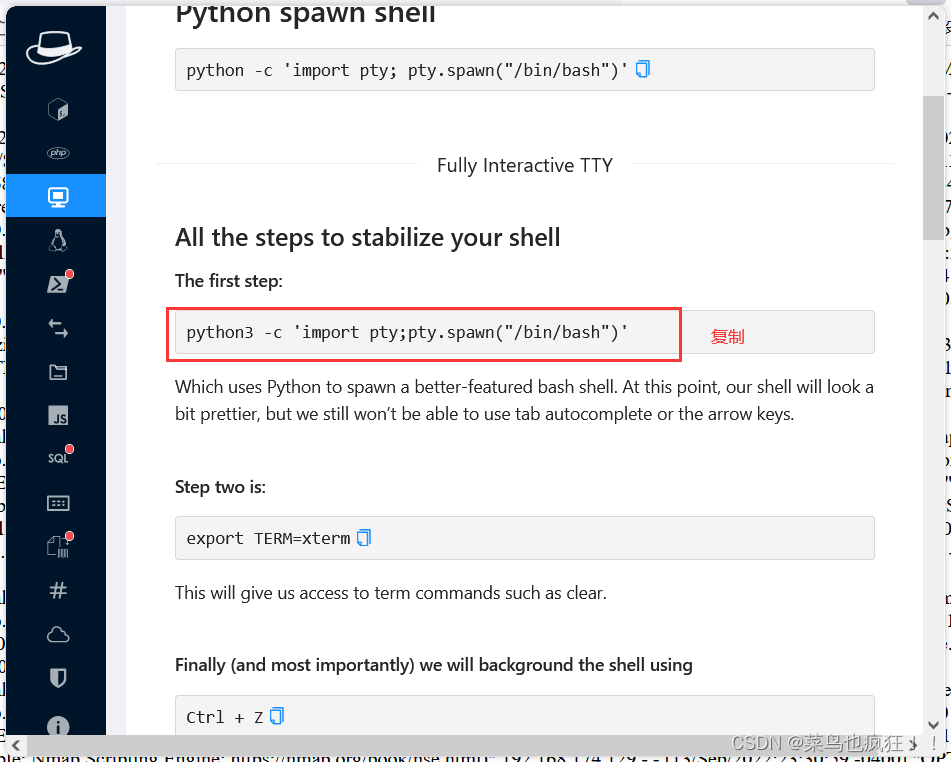The image size is (951, 762).
Task: Copy the Ctrl + Z snippet
Action: click(x=277, y=716)
